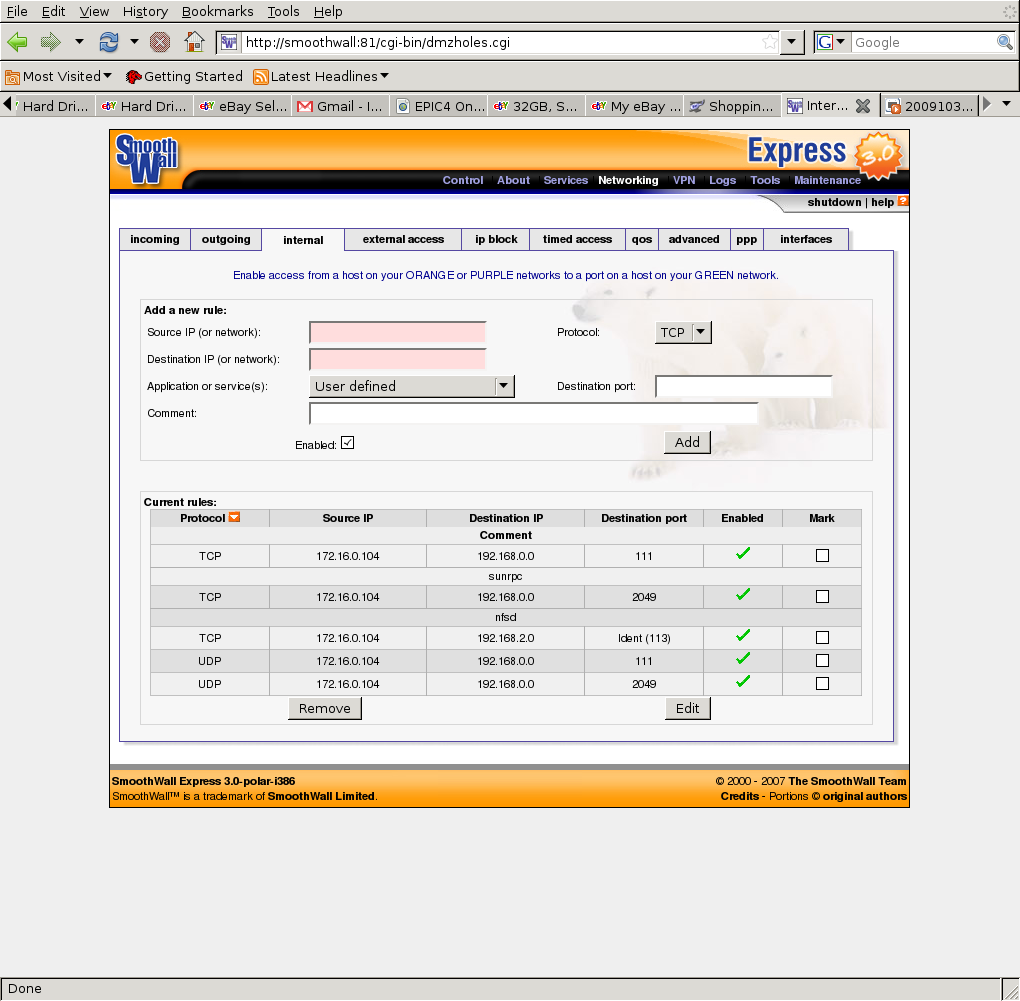The height and width of the screenshot is (1001, 1020).
Task: Click the Source IP input field
Action: click(397, 332)
